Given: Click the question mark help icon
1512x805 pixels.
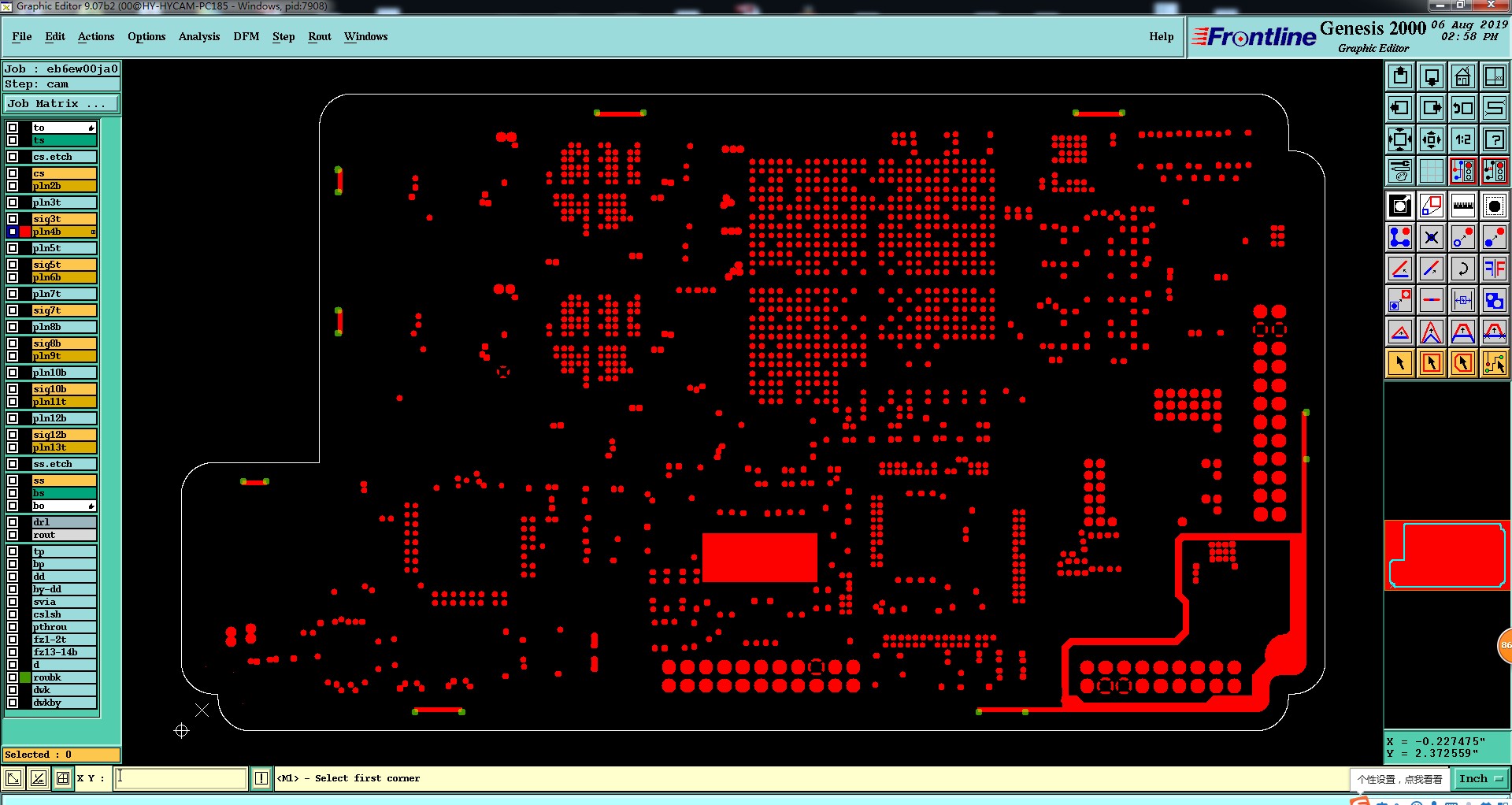Looking at the screenshot, I should (x=1494, y=139).
